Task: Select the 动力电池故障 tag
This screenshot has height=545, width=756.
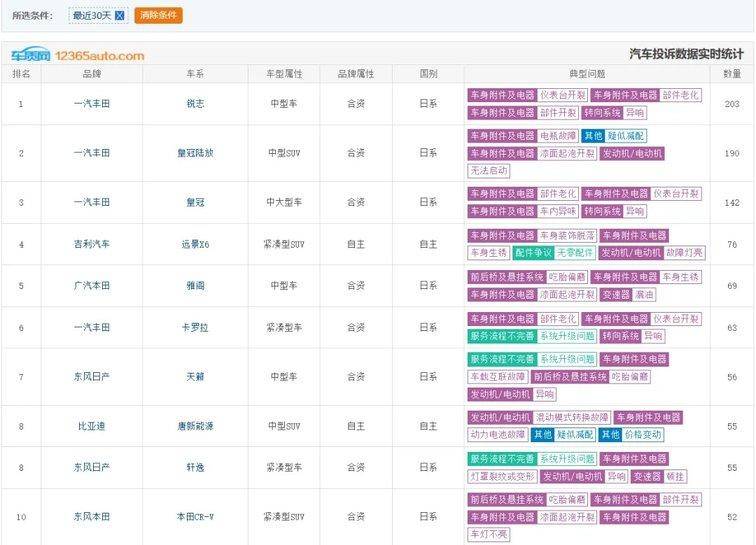Action: click(x=497, y=435)
